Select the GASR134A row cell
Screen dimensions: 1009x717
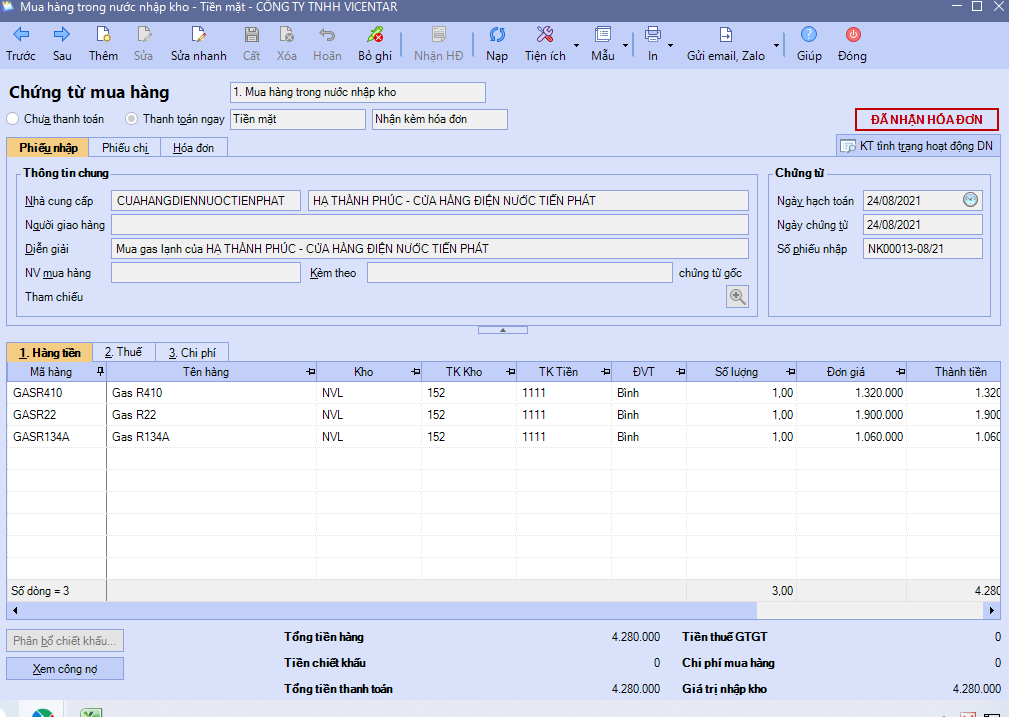click(57, 436)
